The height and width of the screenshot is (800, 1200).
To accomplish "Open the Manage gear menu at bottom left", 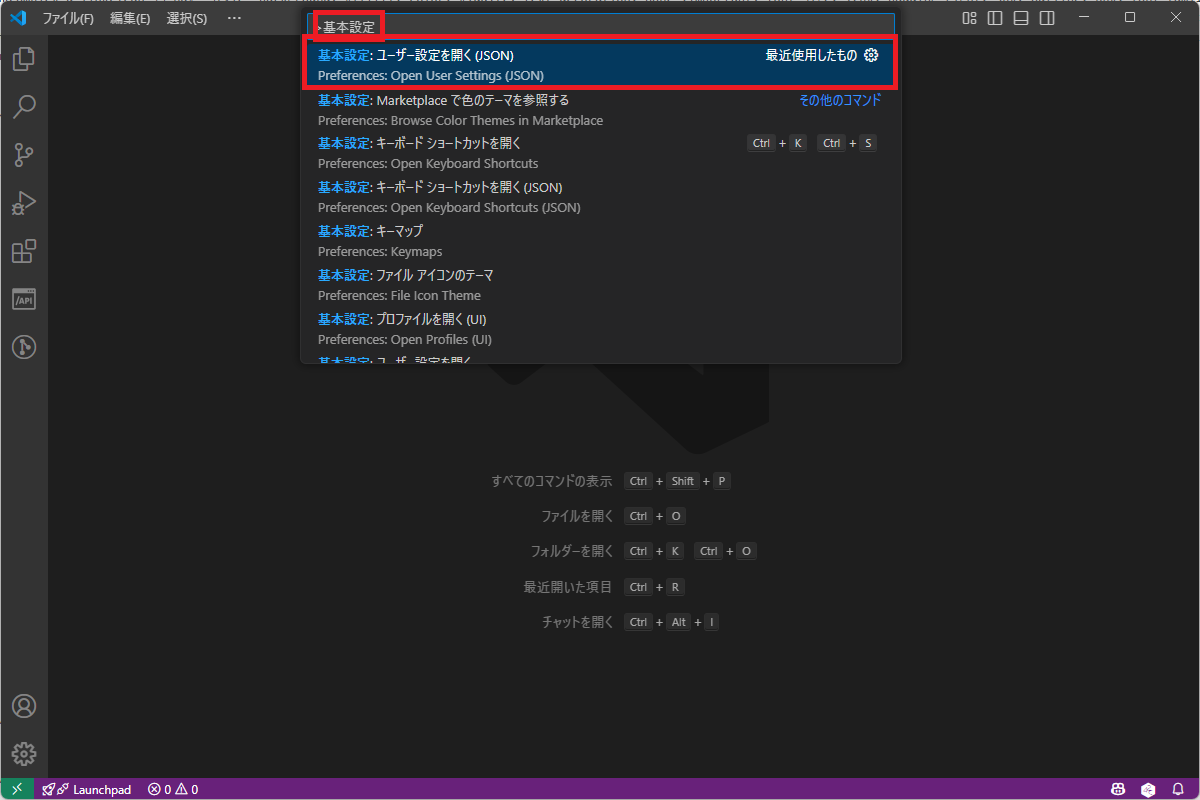I will pyautogui.click(x=23, y=754).
